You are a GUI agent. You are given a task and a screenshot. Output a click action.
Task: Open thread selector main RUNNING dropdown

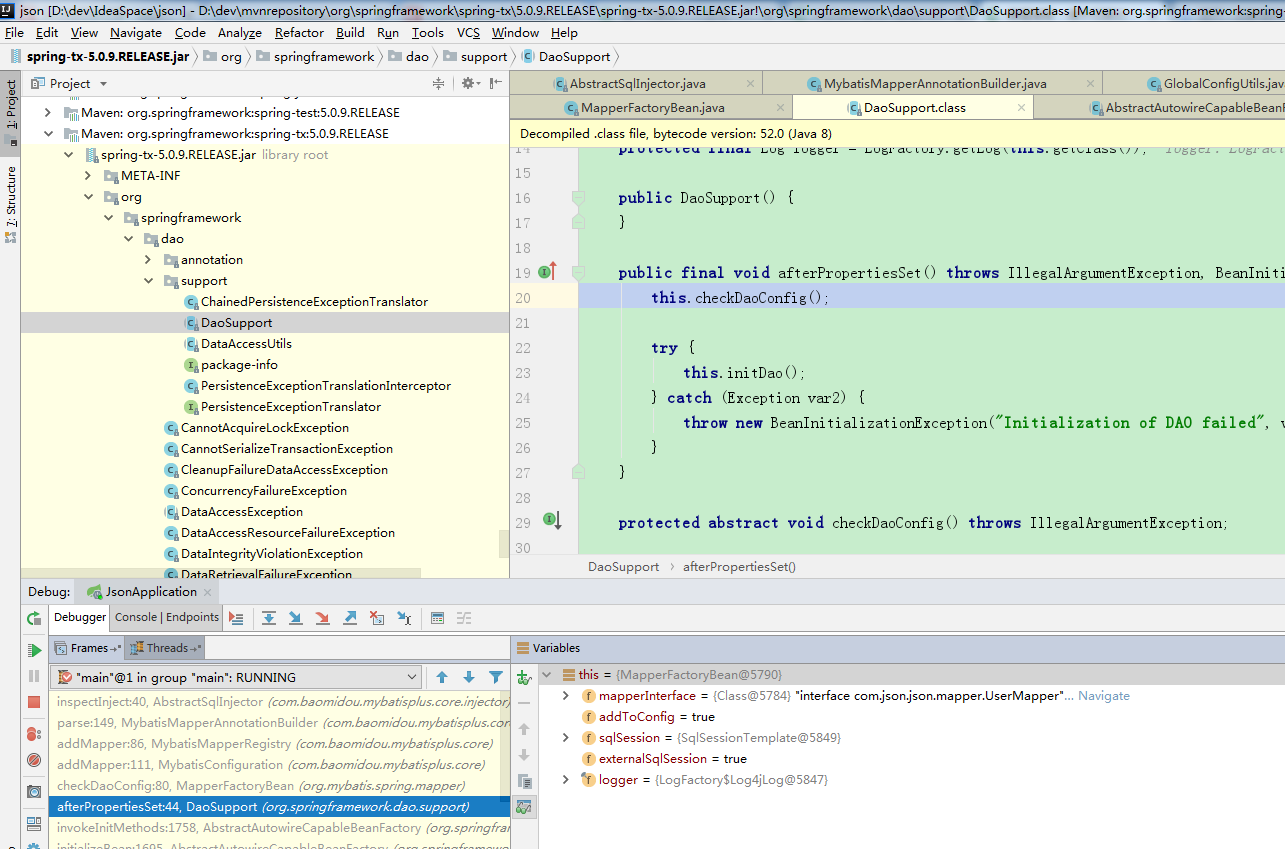[236, 677]
